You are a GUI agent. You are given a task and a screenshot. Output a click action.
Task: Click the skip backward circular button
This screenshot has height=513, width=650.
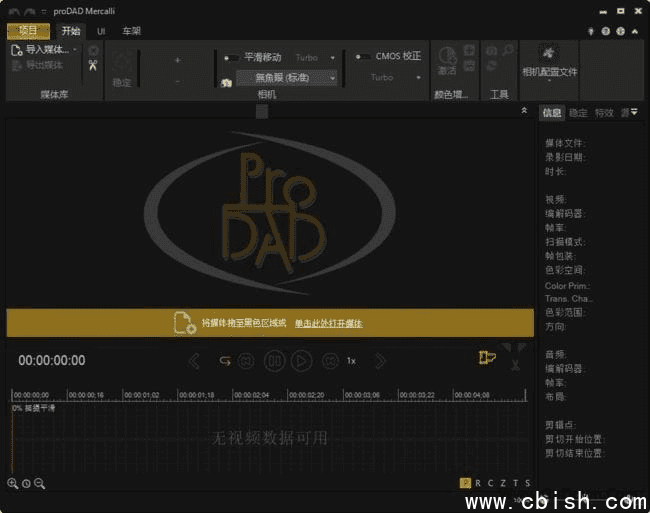pos(246,361)
